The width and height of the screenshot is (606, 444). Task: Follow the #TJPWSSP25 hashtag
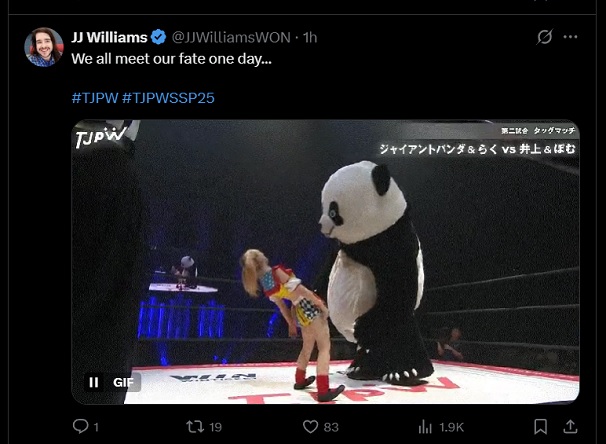coord(168,98)
